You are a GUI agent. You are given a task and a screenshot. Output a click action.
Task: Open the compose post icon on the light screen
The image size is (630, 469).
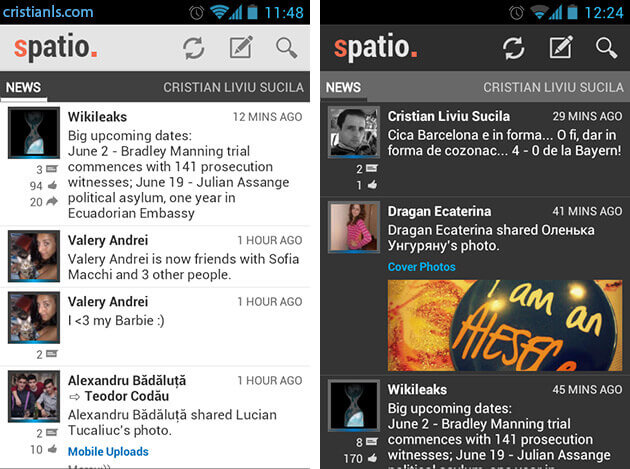[x=240, y=48]
